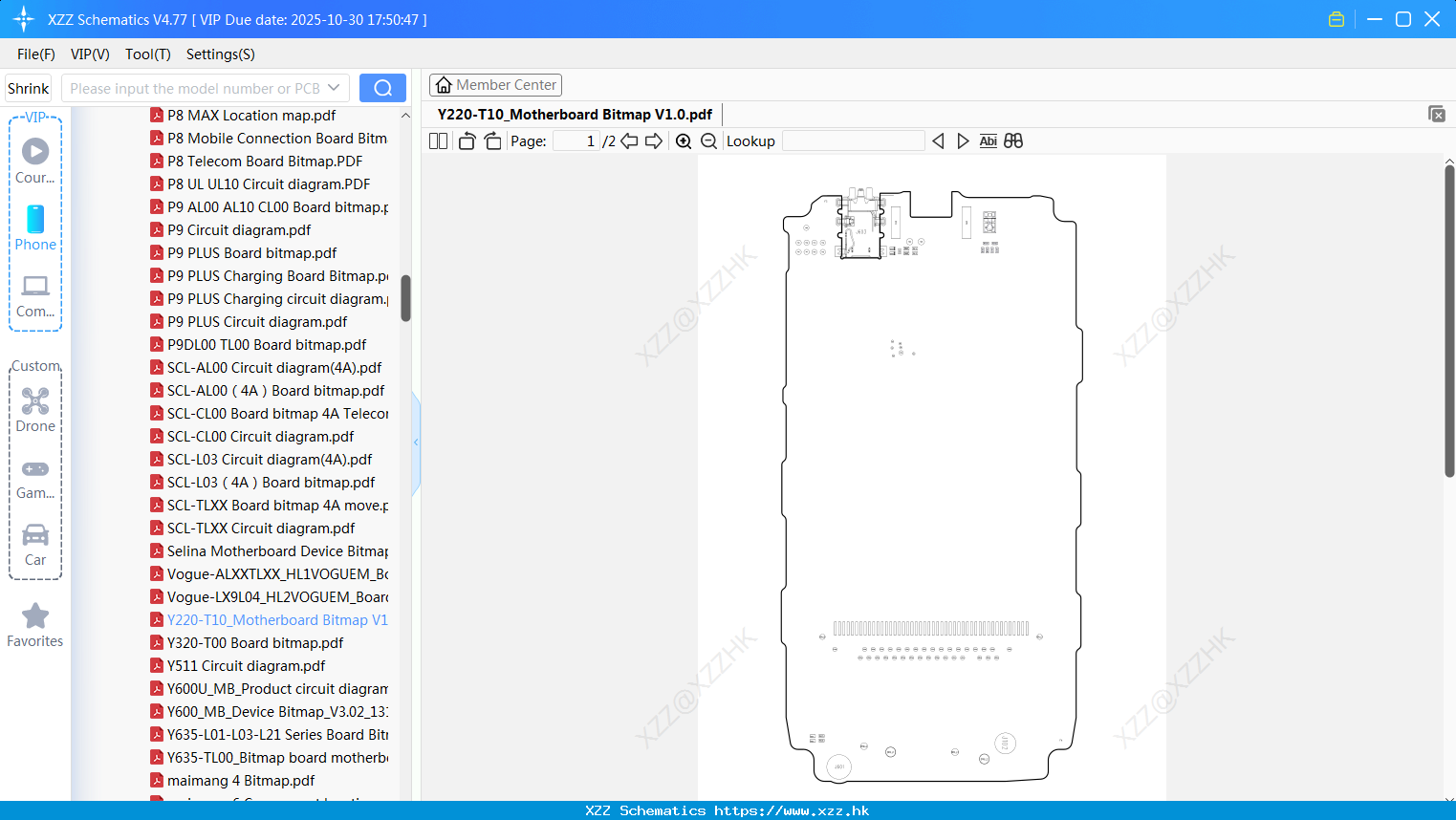Screen dimensions: 1456x820
Task: Open the Drone category
Action: 35,410
